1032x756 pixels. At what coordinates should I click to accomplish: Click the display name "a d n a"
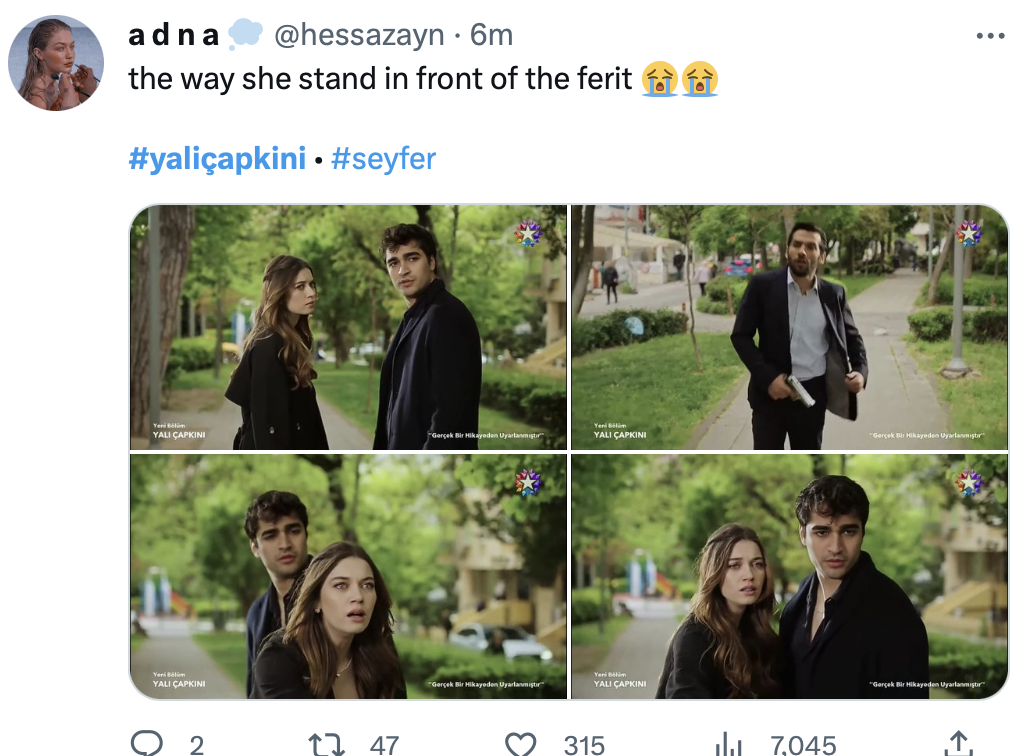point(174,35)
